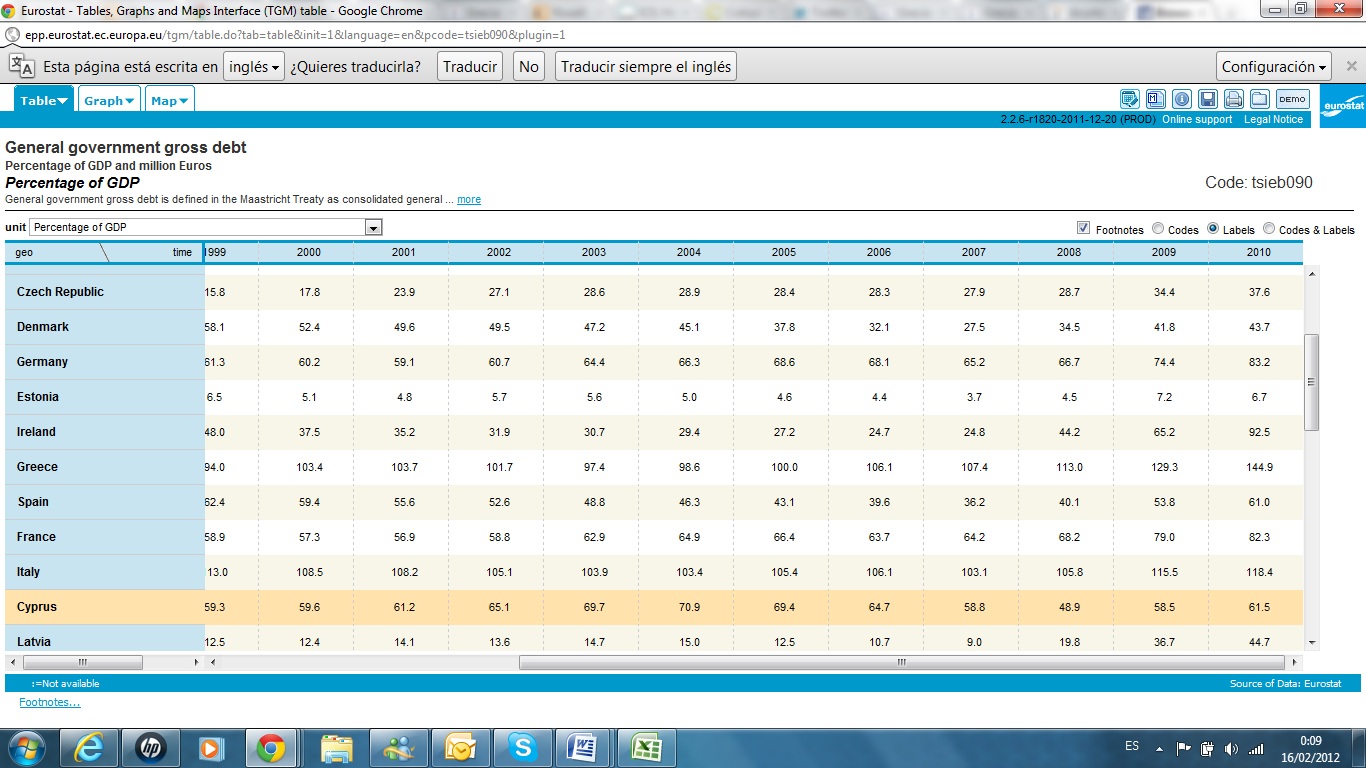This screenshot has width=1366, height=768.
Task: Open Windows Explorer from the taskbar
Action: pos(337,747)
